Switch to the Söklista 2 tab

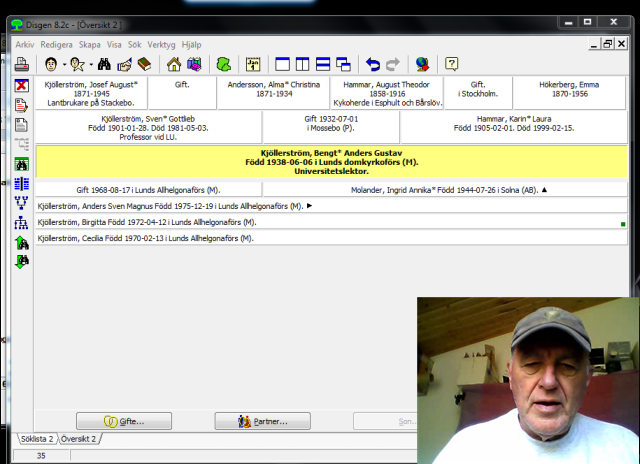(x=37, y=439)
